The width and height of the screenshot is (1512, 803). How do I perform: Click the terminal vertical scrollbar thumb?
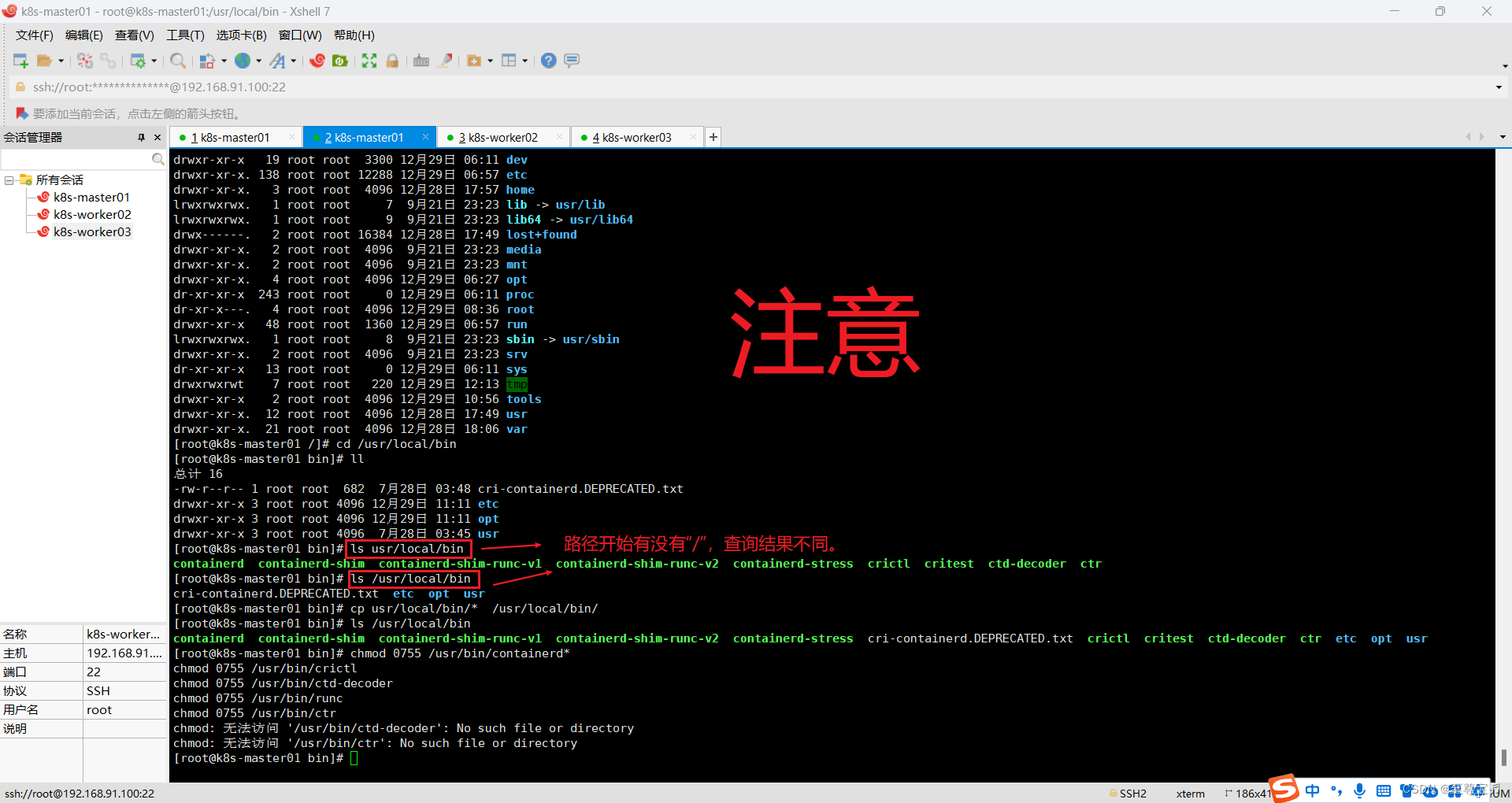[x=1503, y=757]
